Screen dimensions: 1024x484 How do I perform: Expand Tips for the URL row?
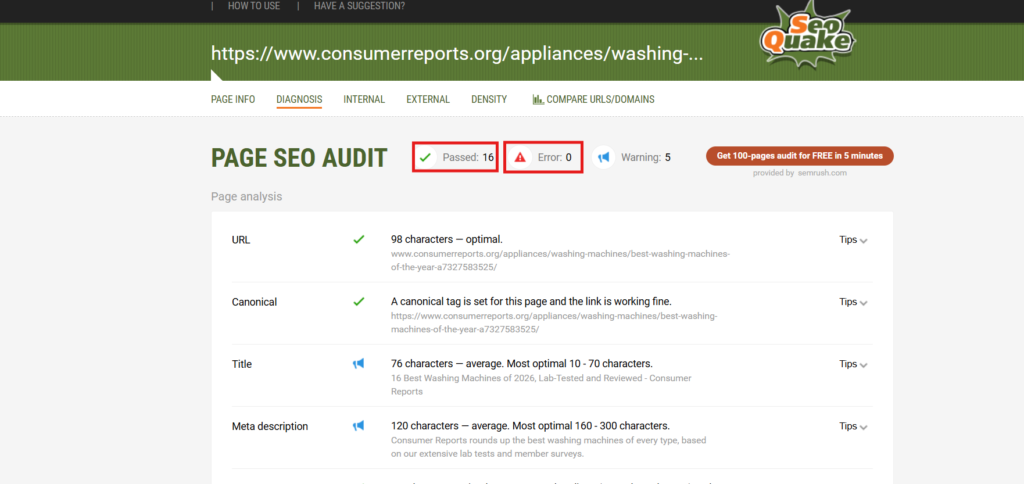pos(853,240)
